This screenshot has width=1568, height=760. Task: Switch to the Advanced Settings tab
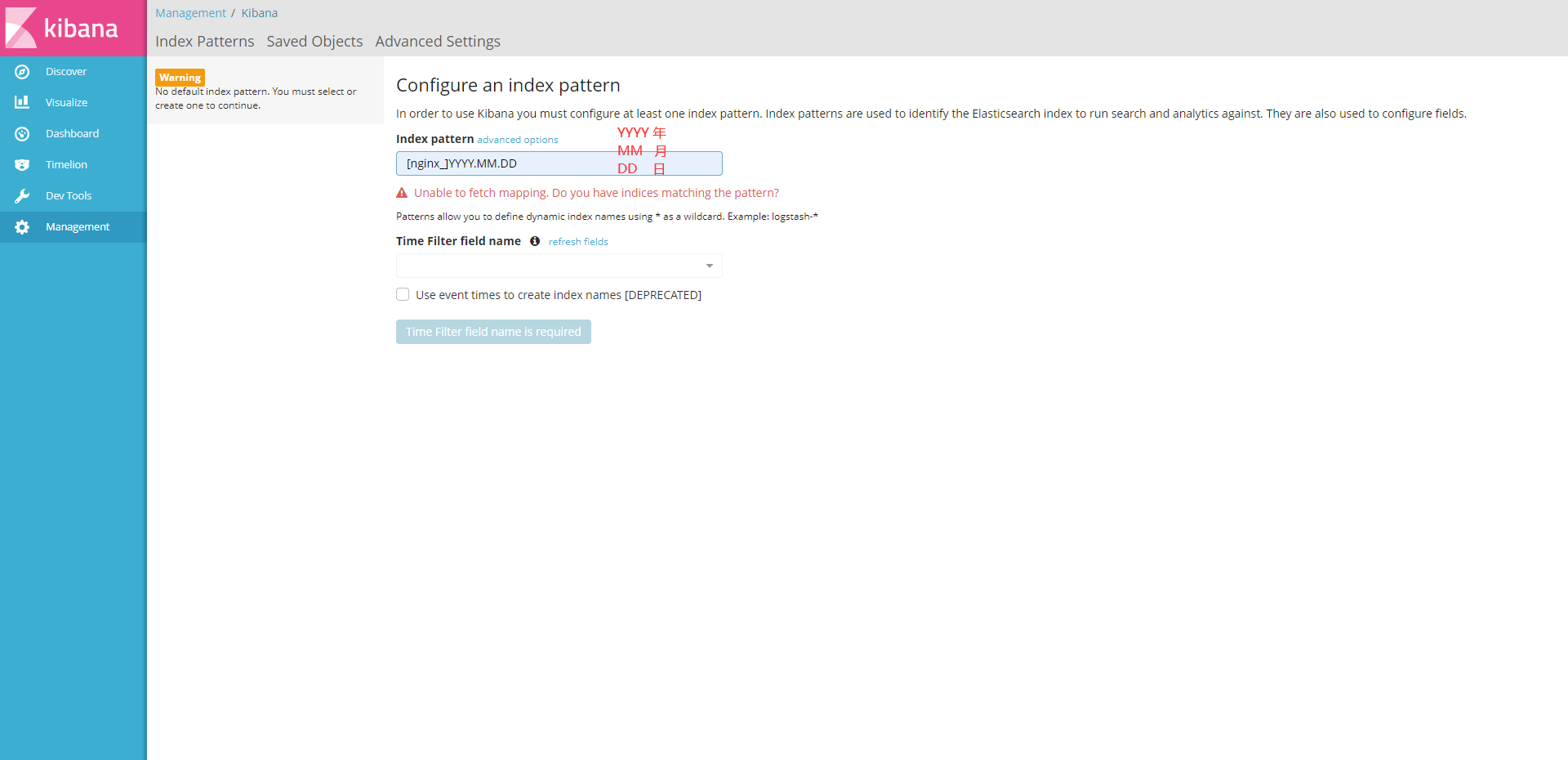[x=438, y=41]
